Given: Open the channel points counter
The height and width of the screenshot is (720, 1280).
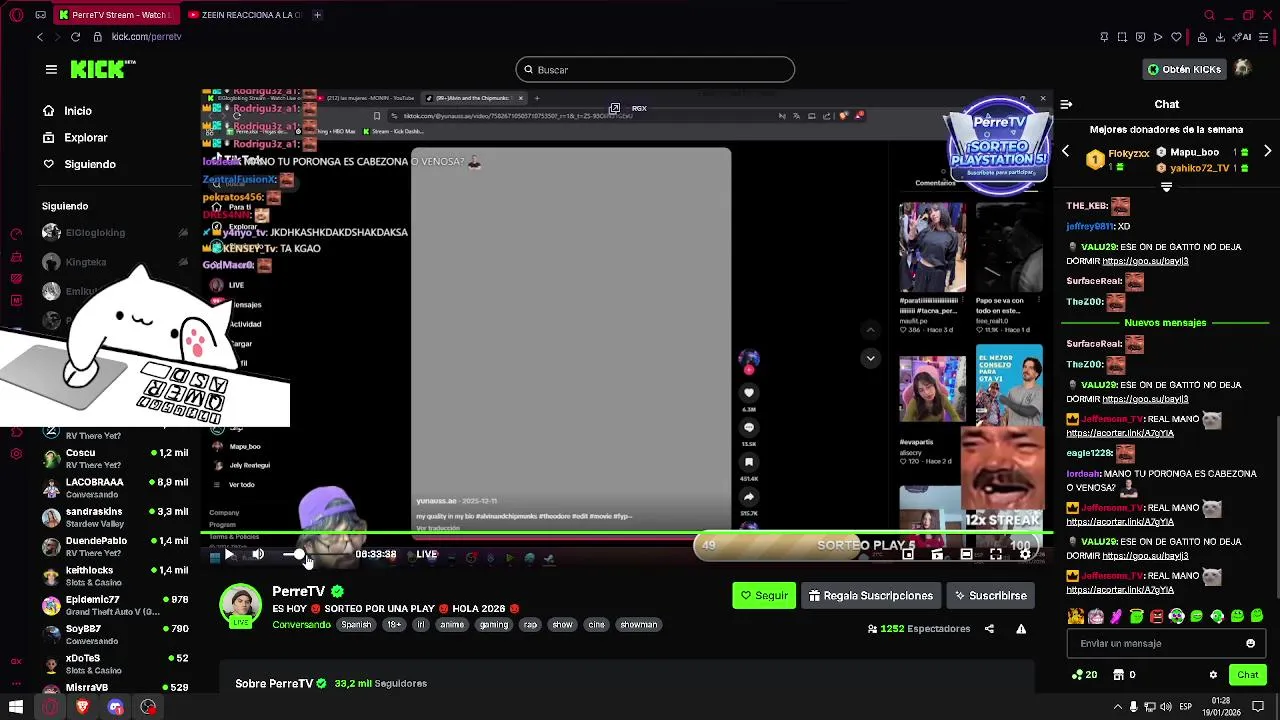Looking at the screenshot, I should tap(1084, 675).
